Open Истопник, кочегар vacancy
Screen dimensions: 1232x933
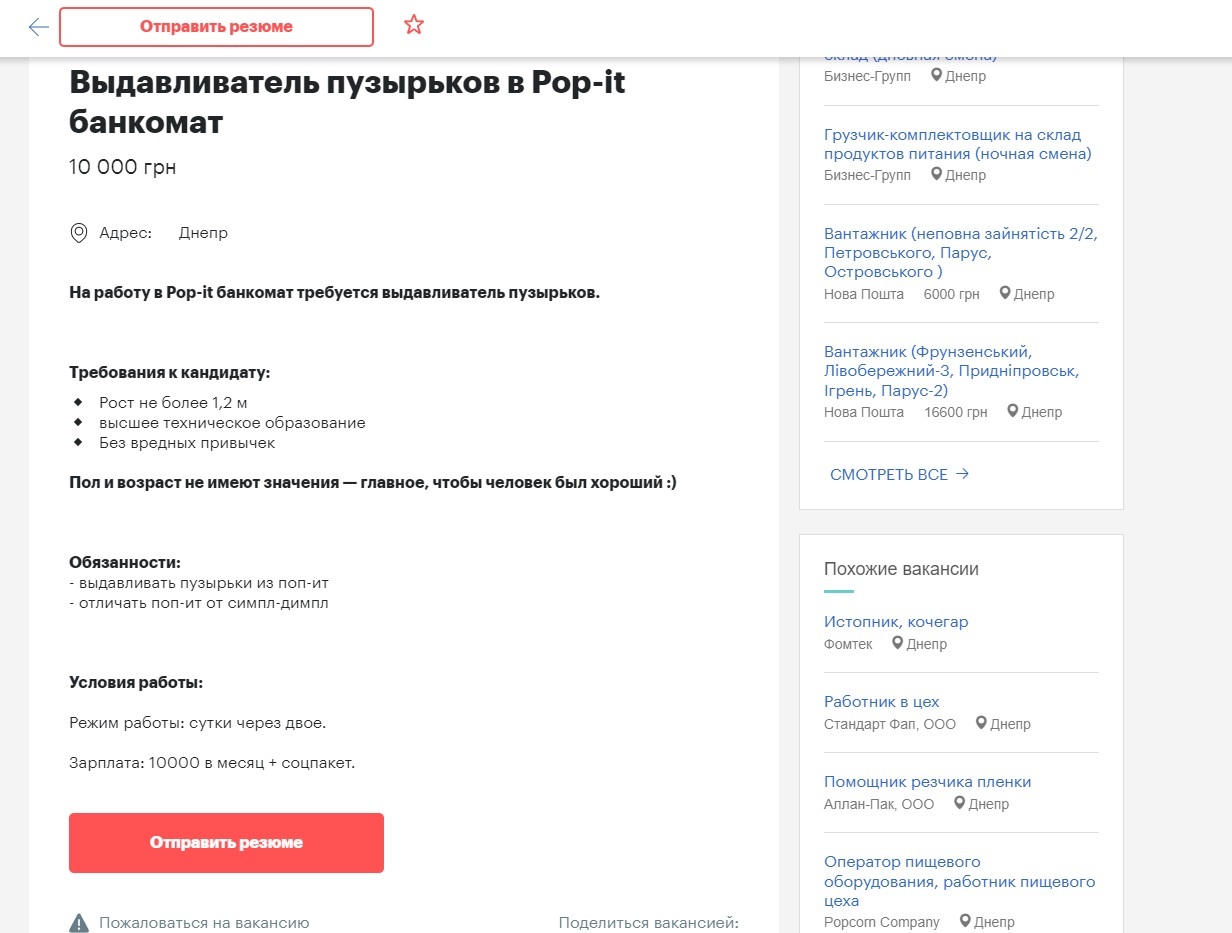pyautogui.click(x=896, y=622)
